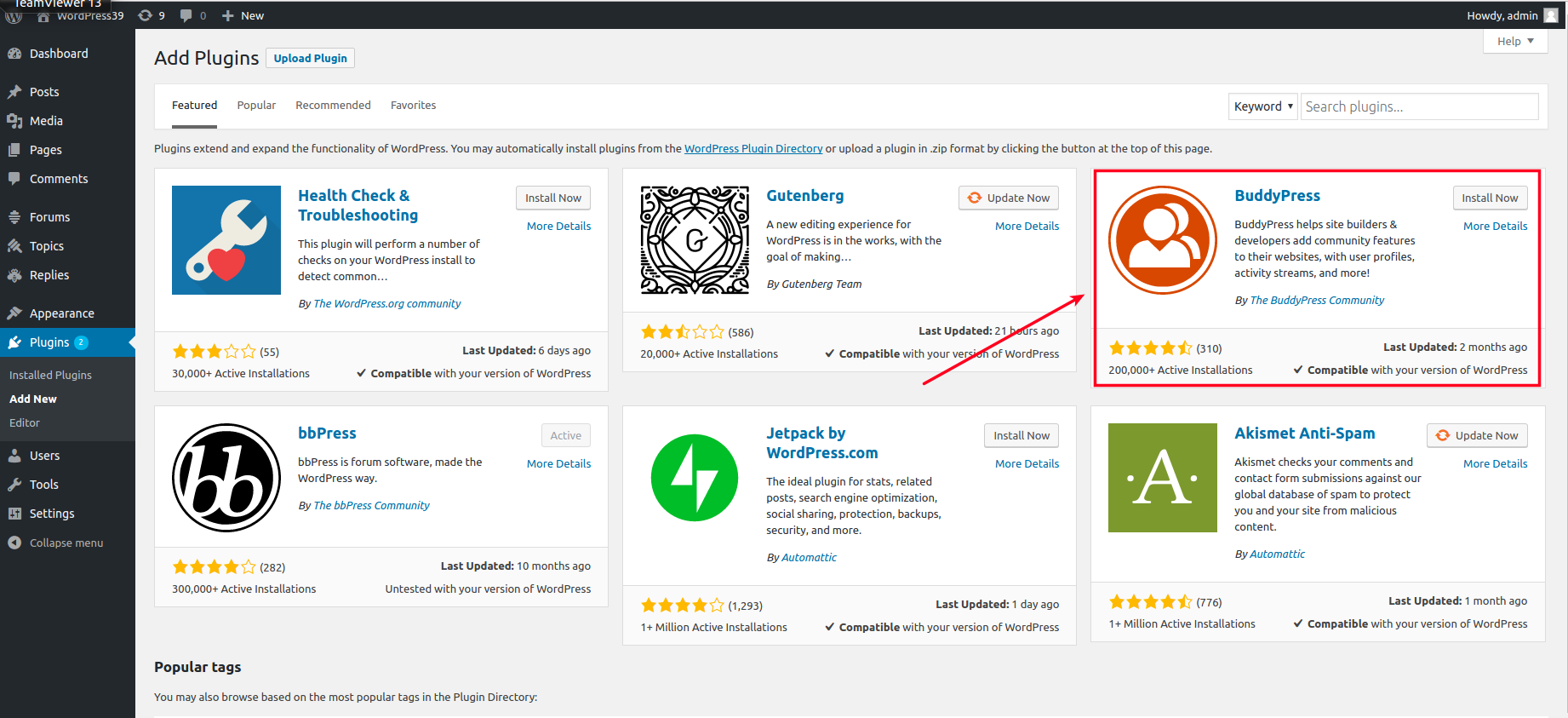Click the Replies icon in sidebar

pyautogui.click(x=14, y=275)
